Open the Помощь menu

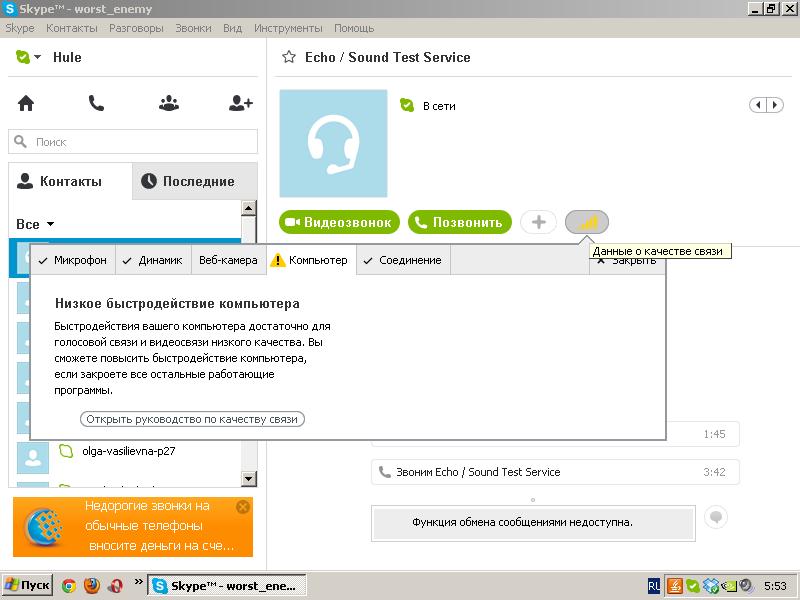[354, 28]
